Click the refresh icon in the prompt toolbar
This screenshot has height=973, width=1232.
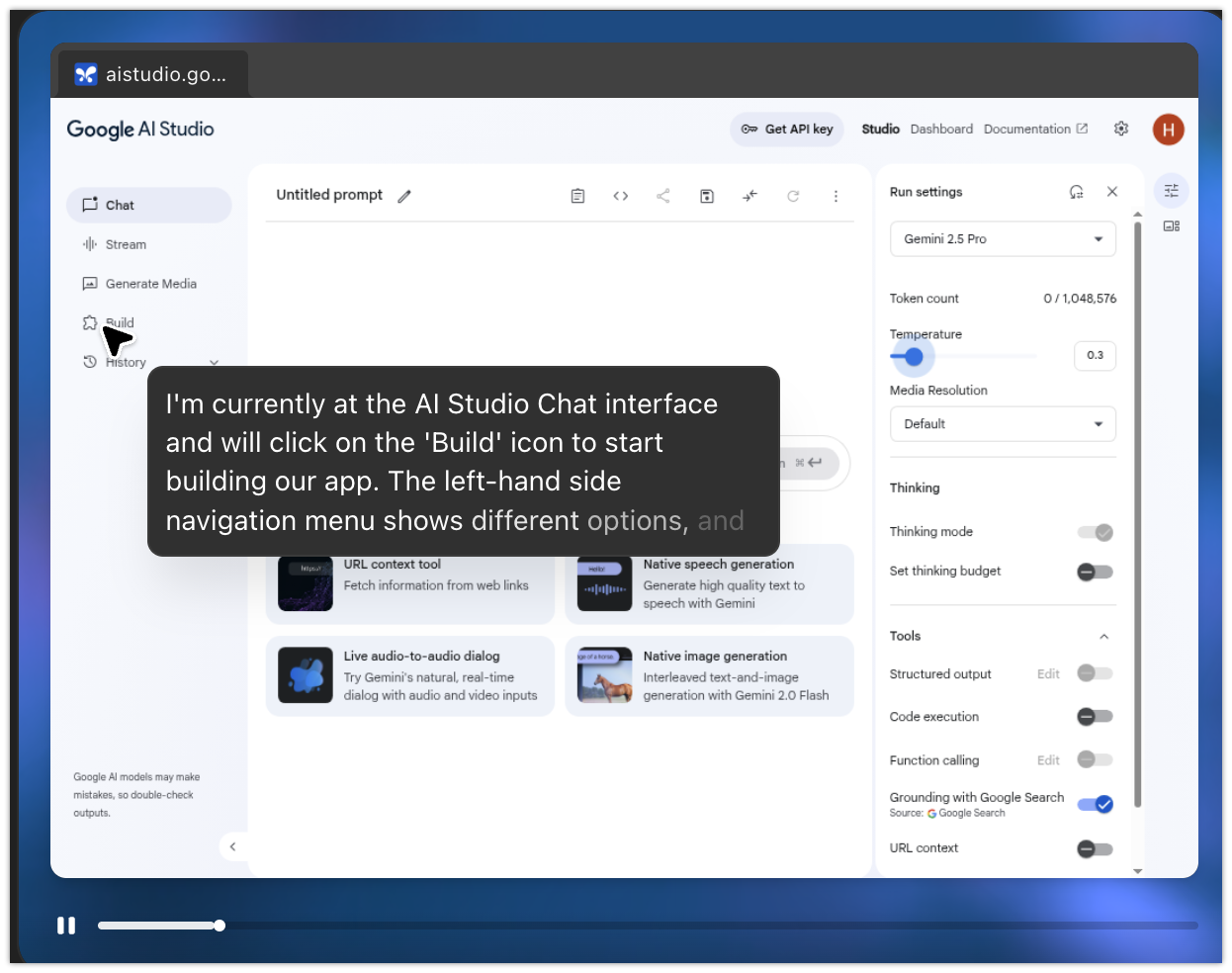coord(793,196)
